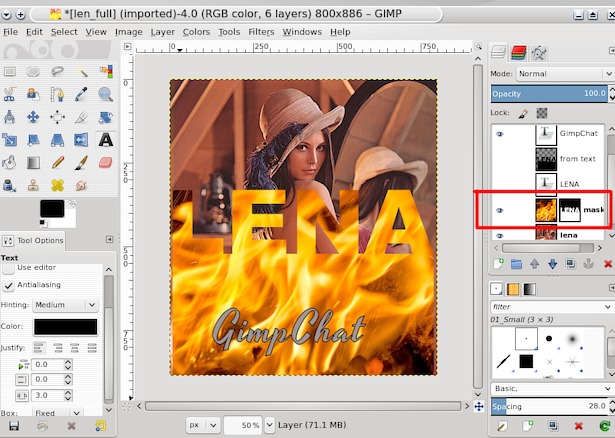615x438 pixels.
Task: Toggle the Lock pixels paintbrush icon
Action: coord(523,114)
